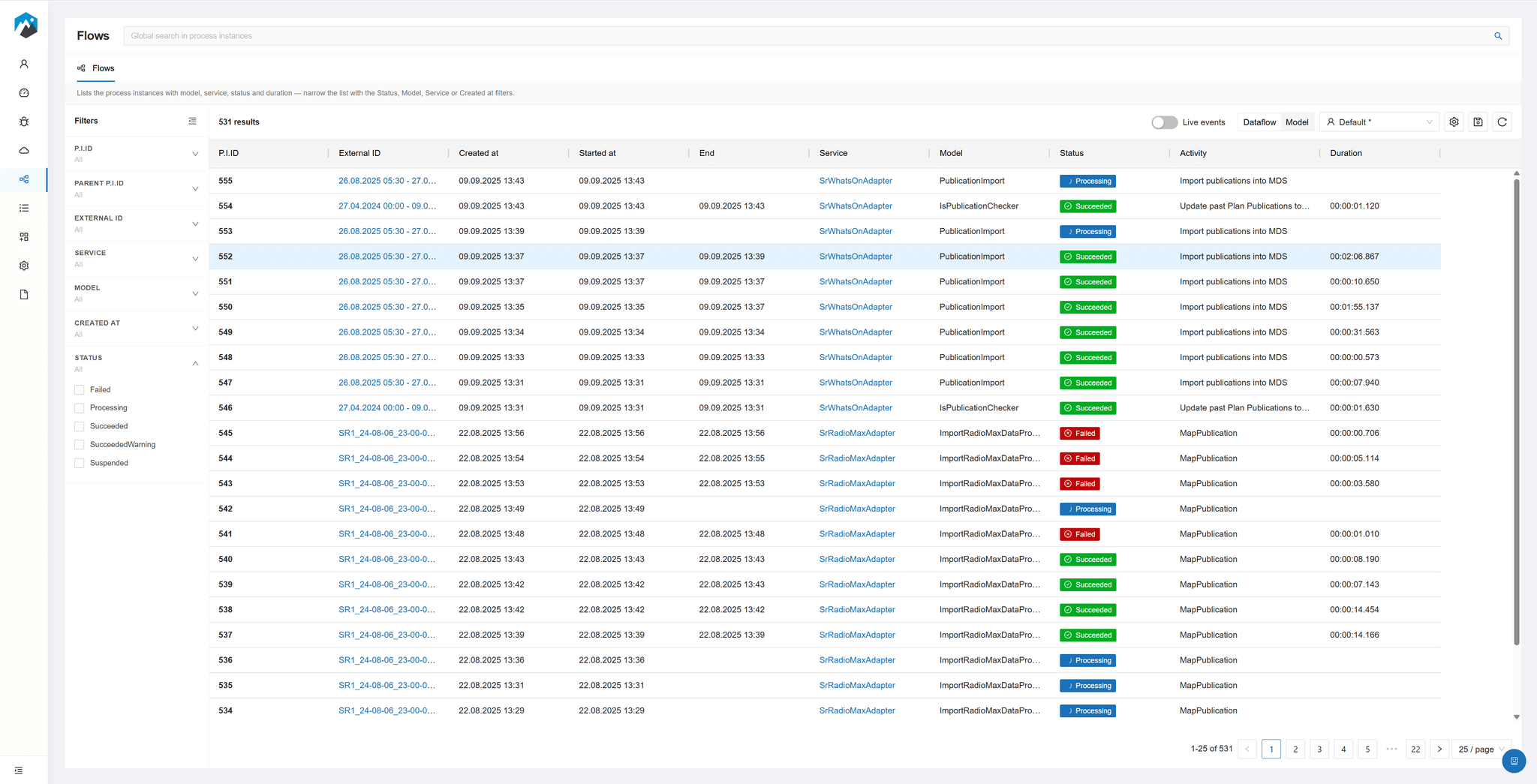Screen dimensions: 1537x784
Task: Open the user profile sidebar icon
Action: (x=24, y=65)
